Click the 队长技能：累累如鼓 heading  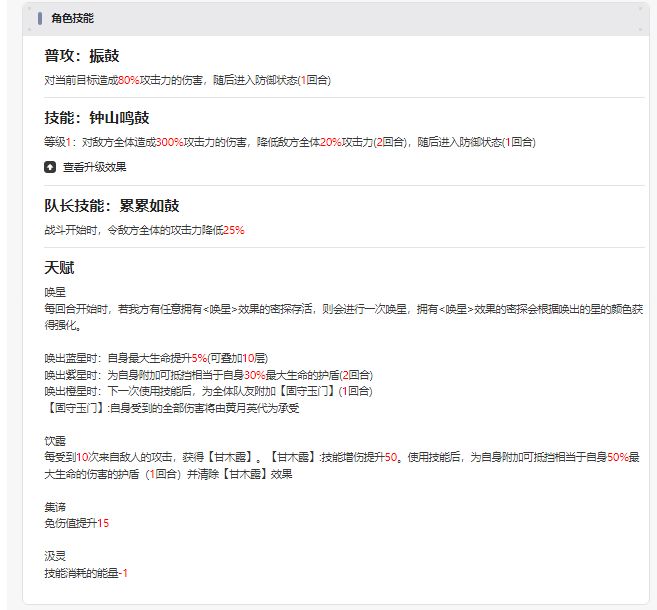pyautogui.click(x=112, y=206)
